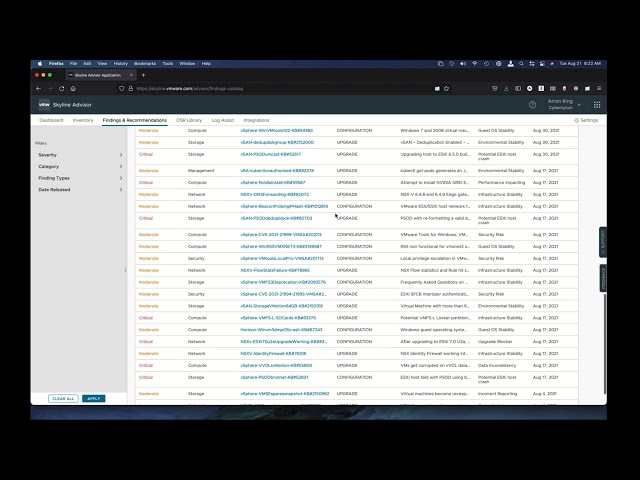This screenshot has height=480, width=640.
Task: Open finding vSAN-PSODdedupblock link
Action: [276, 218]
